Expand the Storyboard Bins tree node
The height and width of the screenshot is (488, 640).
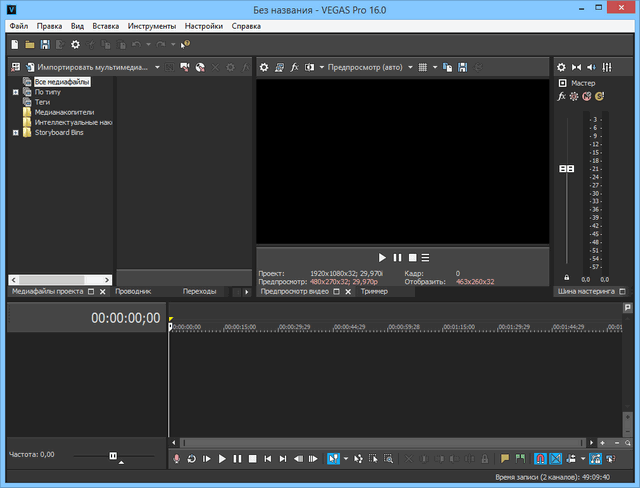tap(15, 132)
